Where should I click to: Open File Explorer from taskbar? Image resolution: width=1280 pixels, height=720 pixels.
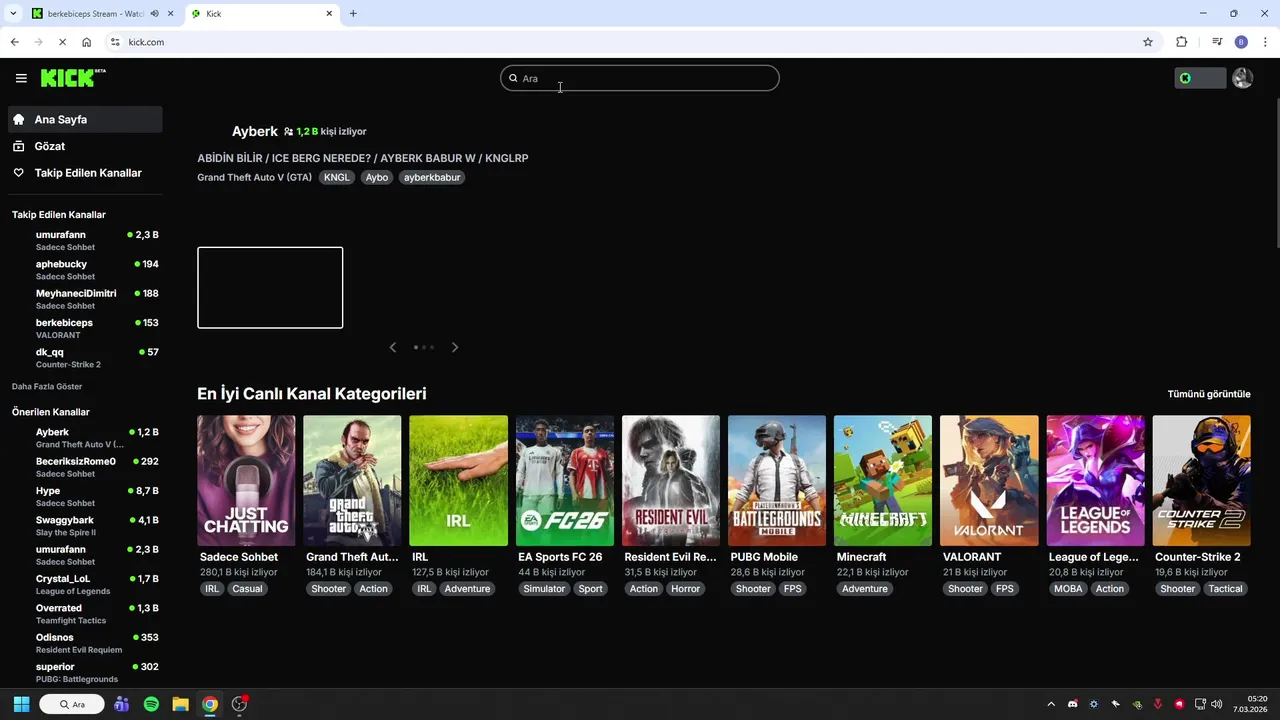pyautogui.click(x=180, y=704)
